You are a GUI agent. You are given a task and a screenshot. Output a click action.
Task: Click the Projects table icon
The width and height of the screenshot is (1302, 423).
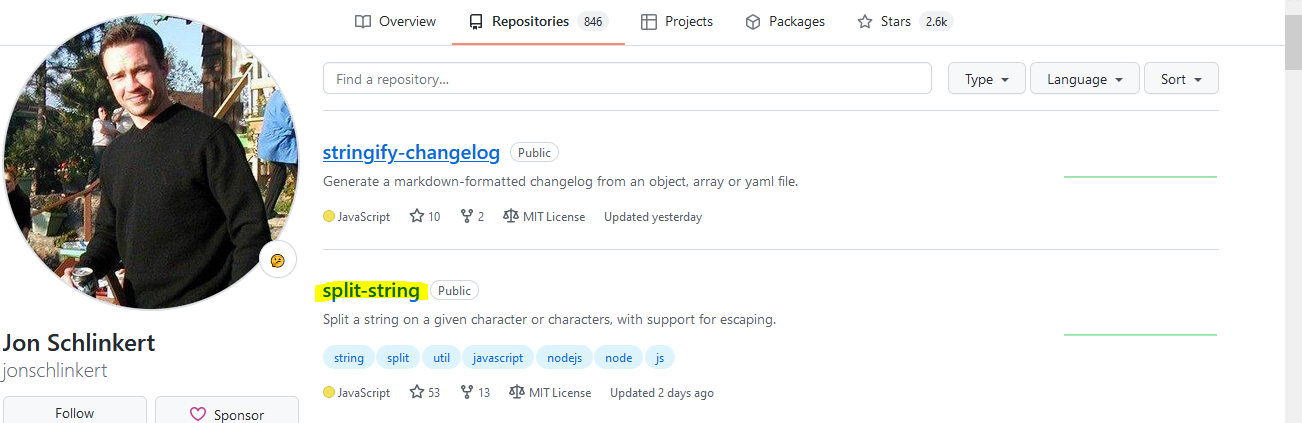(x=649, y=21)
